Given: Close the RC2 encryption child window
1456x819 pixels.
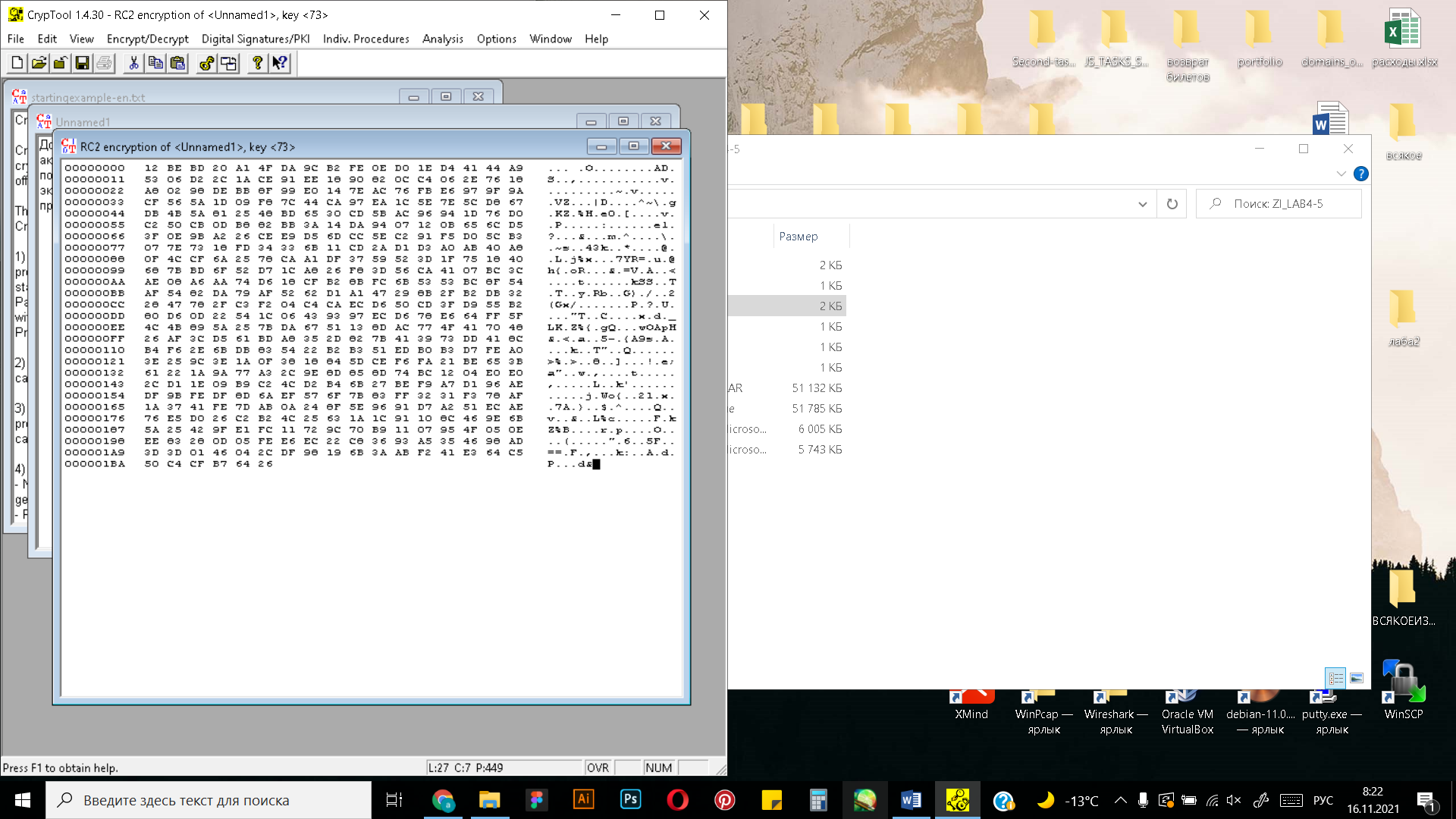Looking at the screenshot, I should click(666, 146).
